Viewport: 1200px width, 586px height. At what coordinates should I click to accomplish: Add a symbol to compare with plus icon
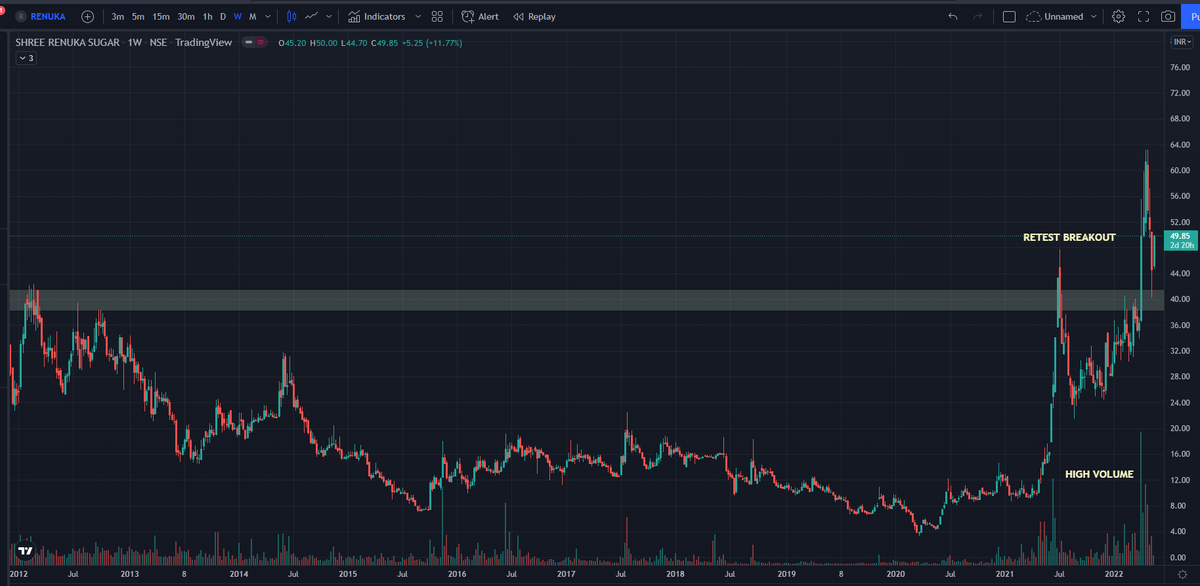click(x=88, y=17)
